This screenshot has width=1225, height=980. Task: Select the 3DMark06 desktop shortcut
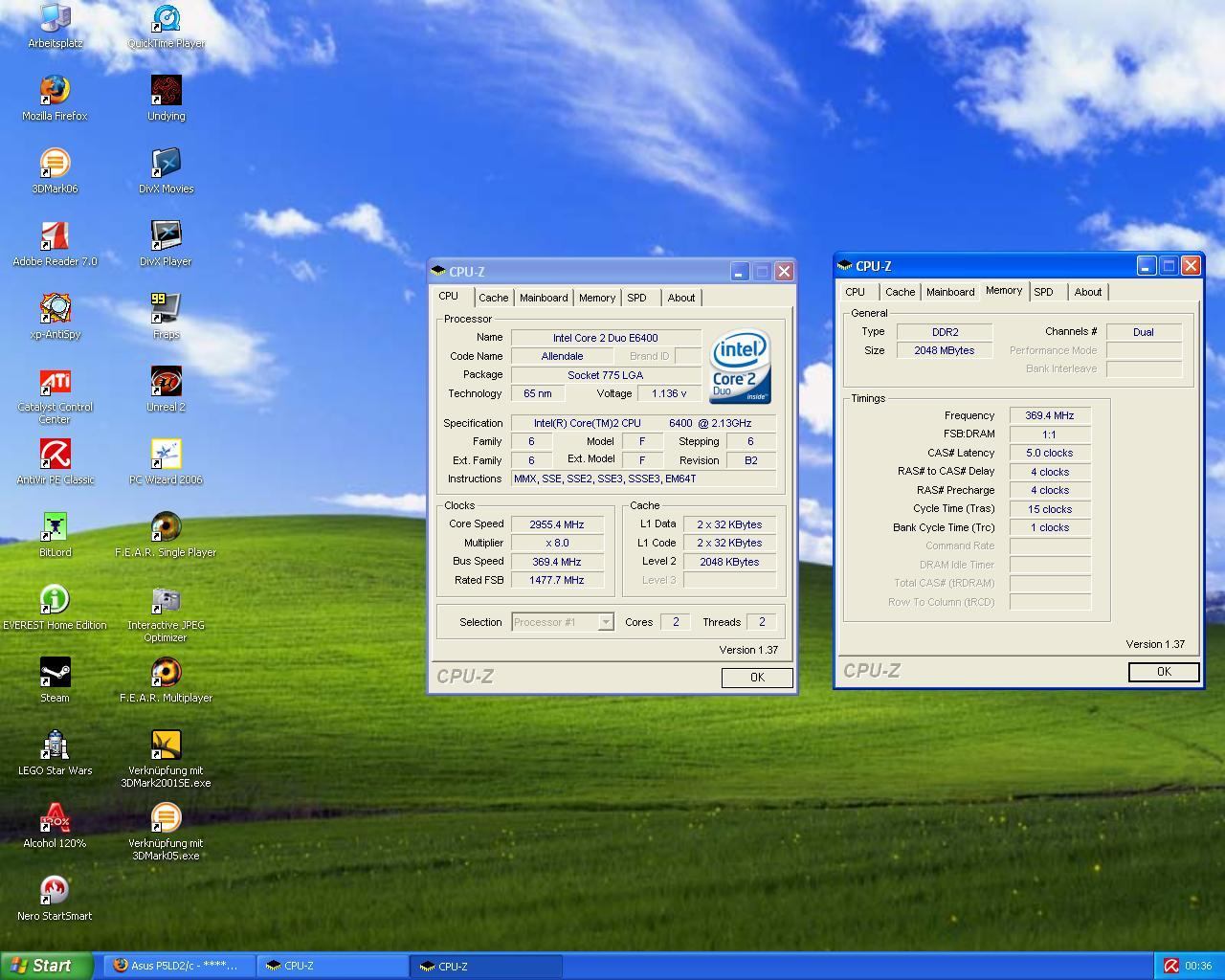click(x=55, y=164)
